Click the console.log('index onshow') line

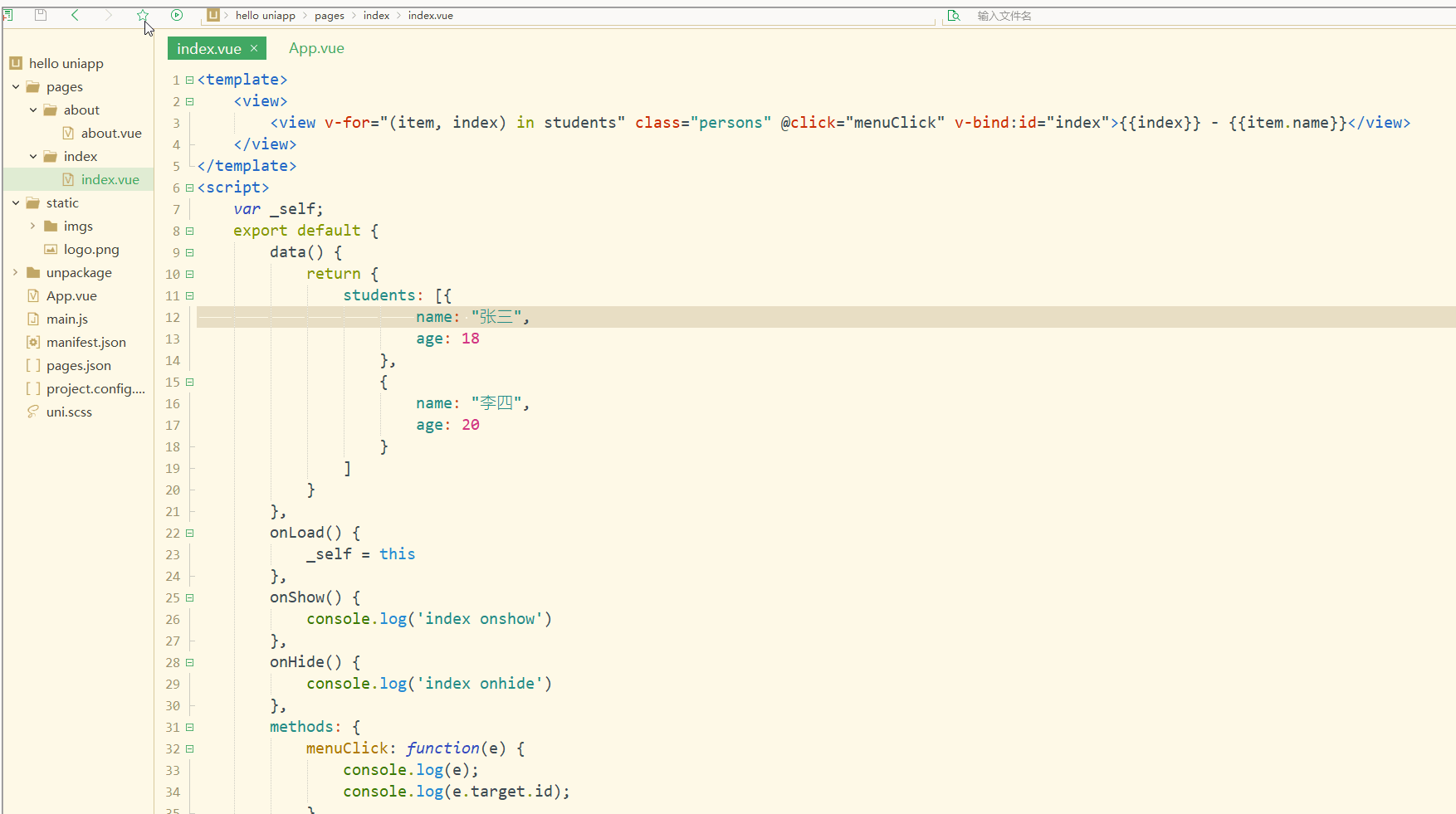pyautogui.click(x=429, y=619)
